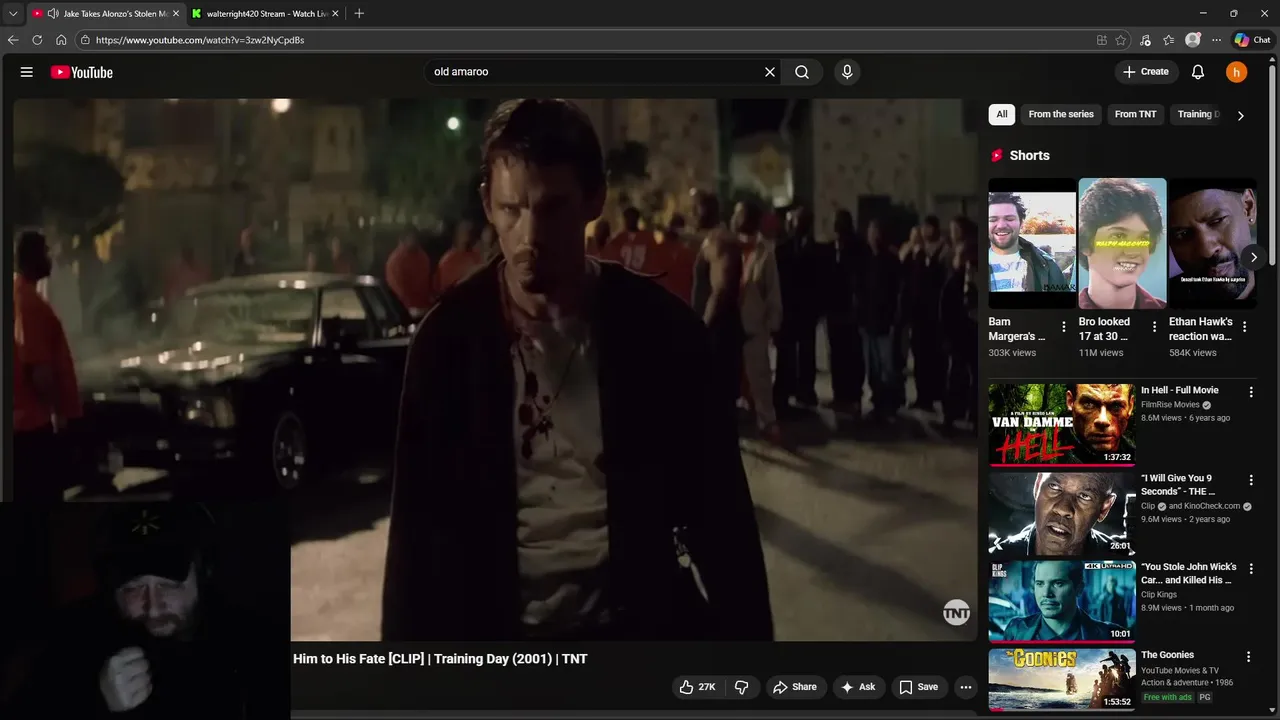The image size is (1280, 720).
Task: Click the TNT logo in video corner
Action: pos(956,613)
